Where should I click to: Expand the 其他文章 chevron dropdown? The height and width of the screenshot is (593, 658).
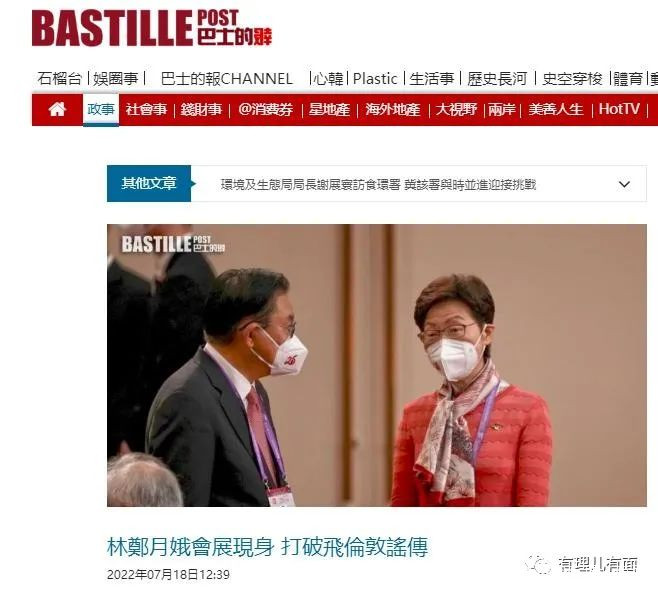tap(624, 184)
